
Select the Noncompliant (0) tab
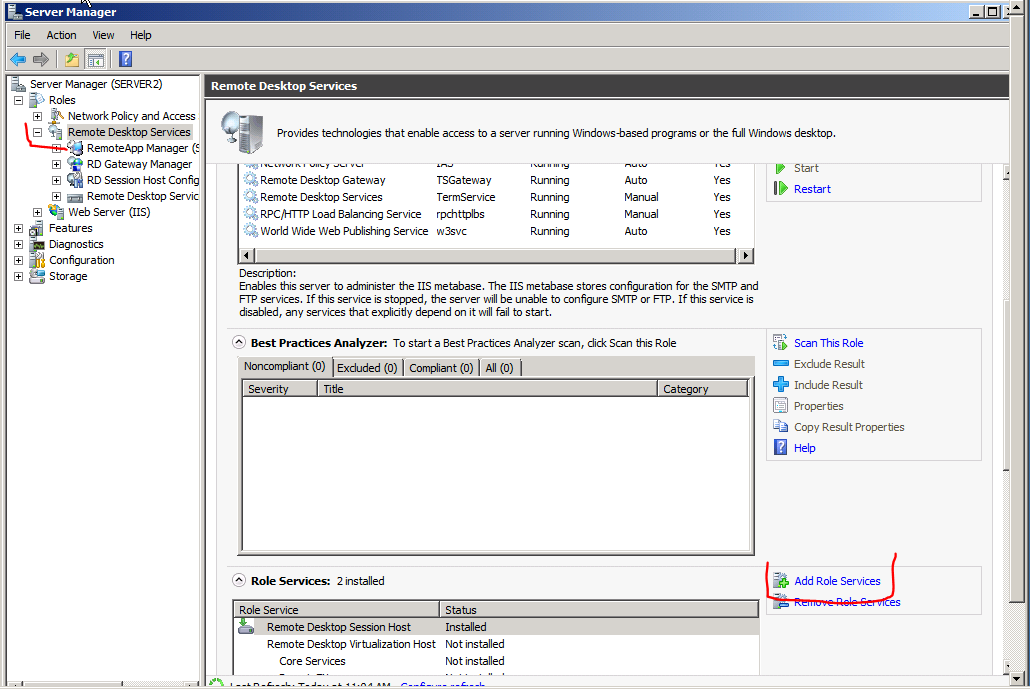pos(285,367)
